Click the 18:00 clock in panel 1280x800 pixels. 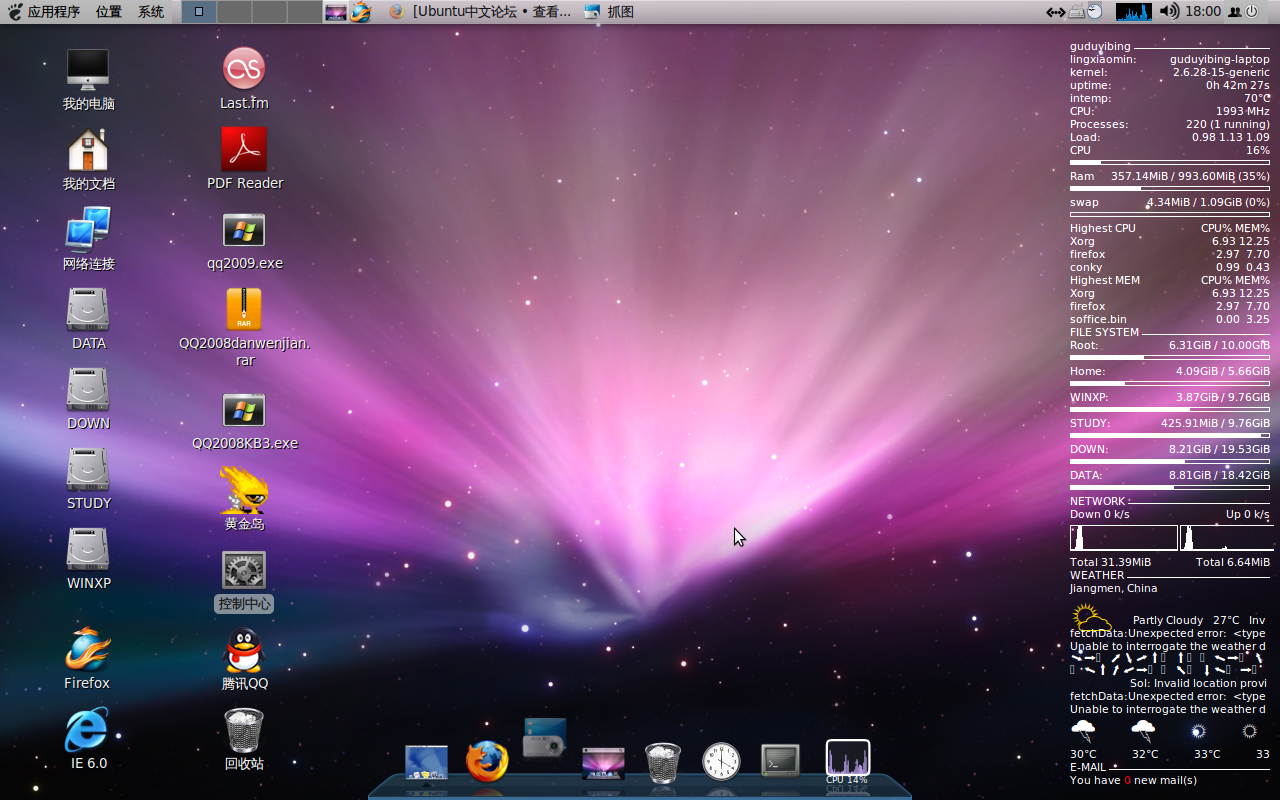(x=1203, y=11)
